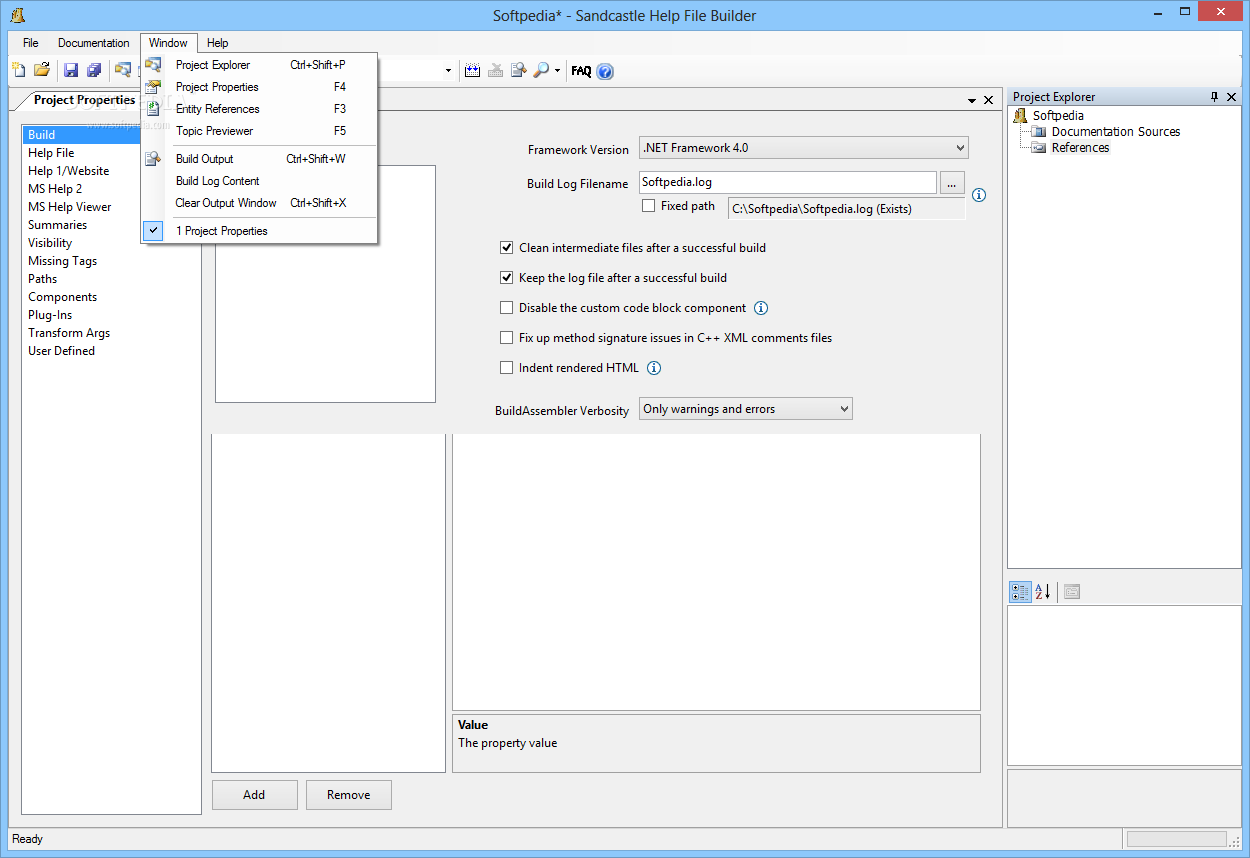Screen dimensions: 1250x858
Task: Click the magnifier View help file icon
Action: click(541, 71)
